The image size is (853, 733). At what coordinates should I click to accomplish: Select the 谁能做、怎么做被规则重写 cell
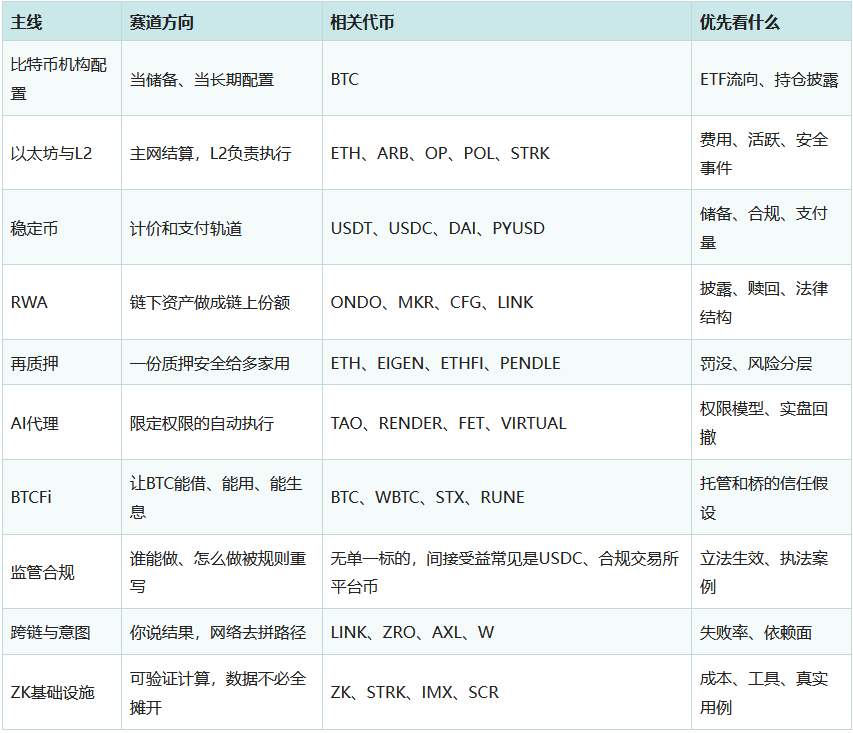(222, 572)
